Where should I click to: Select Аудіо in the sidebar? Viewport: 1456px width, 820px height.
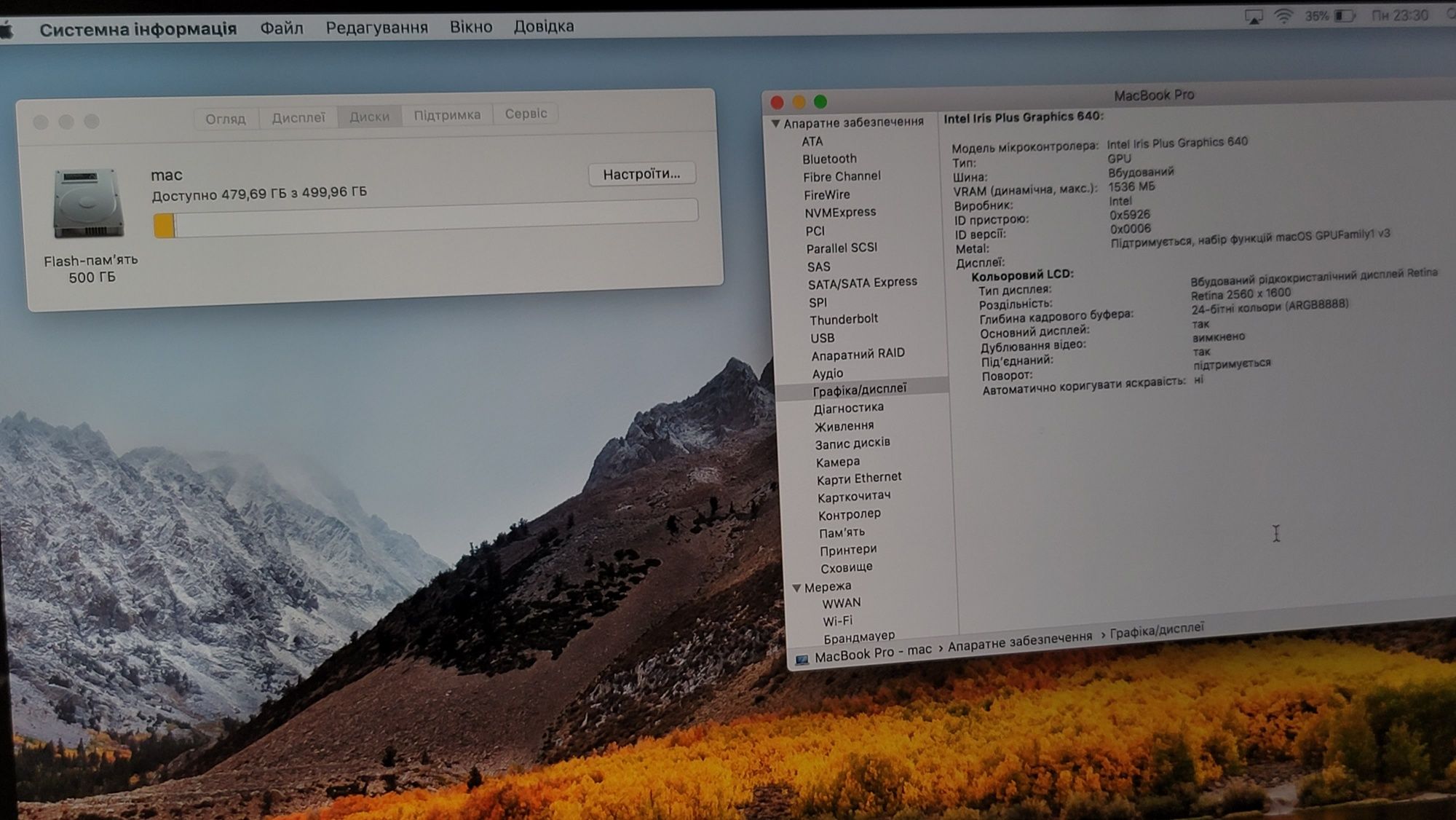pyautogui.click(x=827, y=374)
